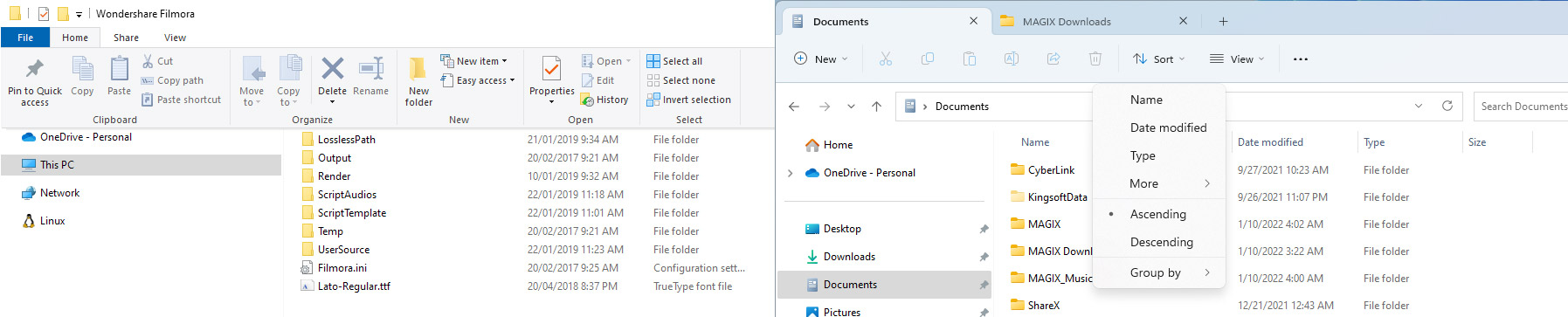Click title bar properties checkmark icon

pyautogui.click(x=44, y=14)
